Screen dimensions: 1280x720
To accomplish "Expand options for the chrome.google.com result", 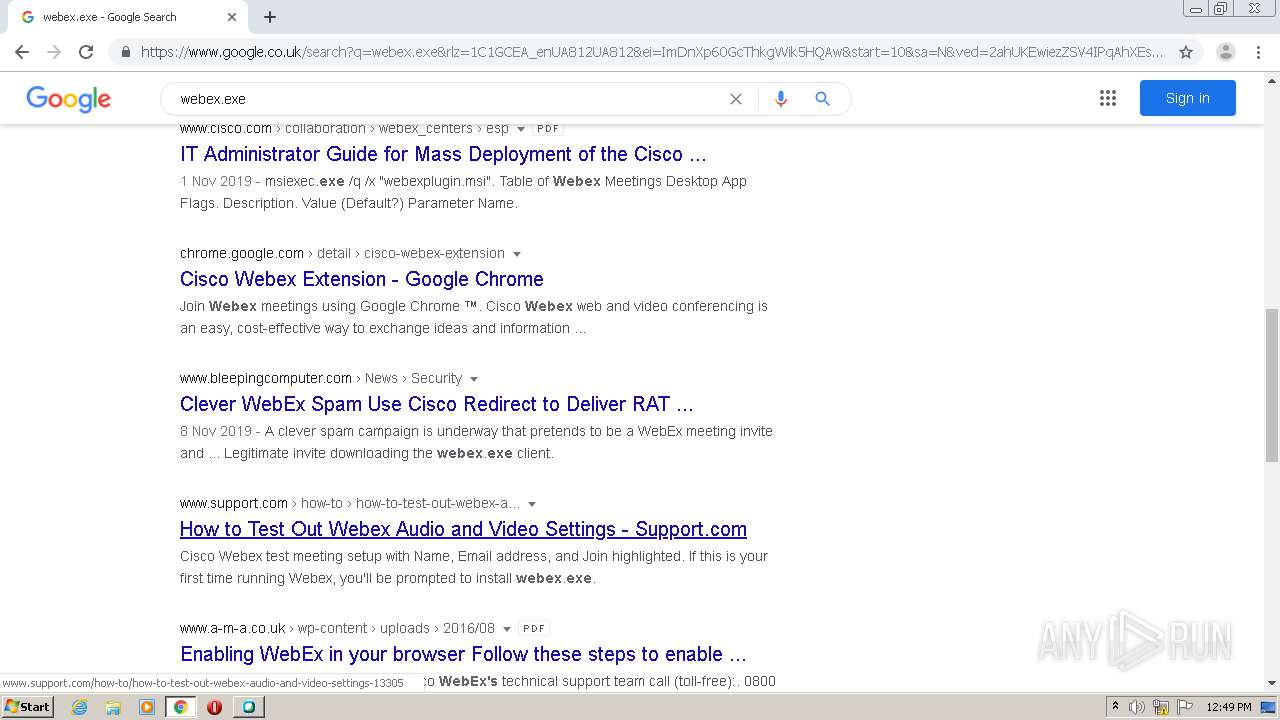I will pyautogui.click(x=517, y=254).
